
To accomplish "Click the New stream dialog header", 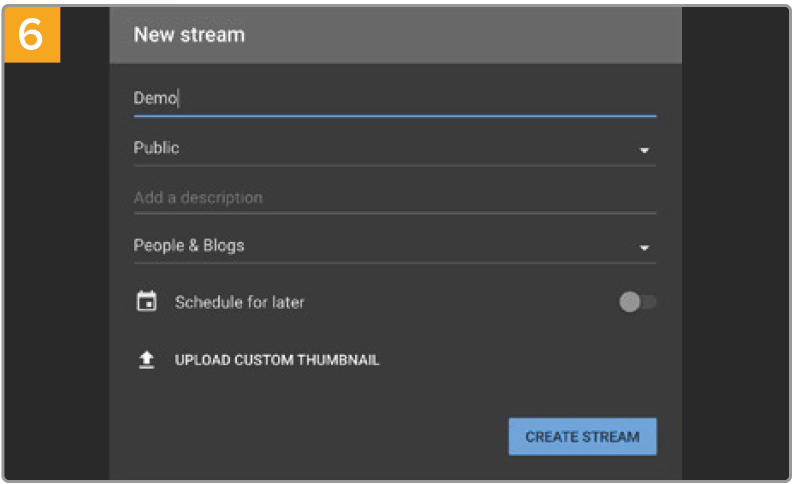I will coord(190,35).
